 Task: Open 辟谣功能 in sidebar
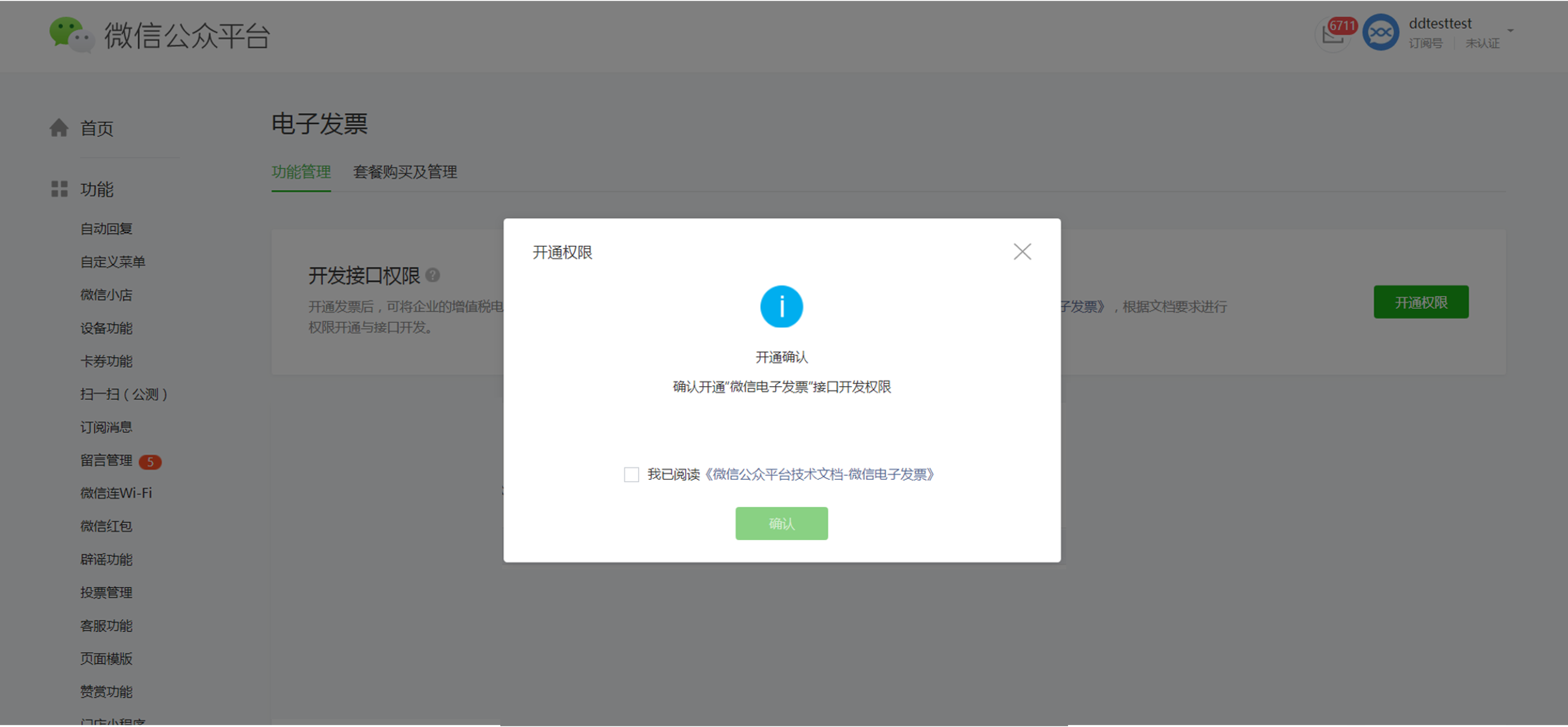(107, 559)
